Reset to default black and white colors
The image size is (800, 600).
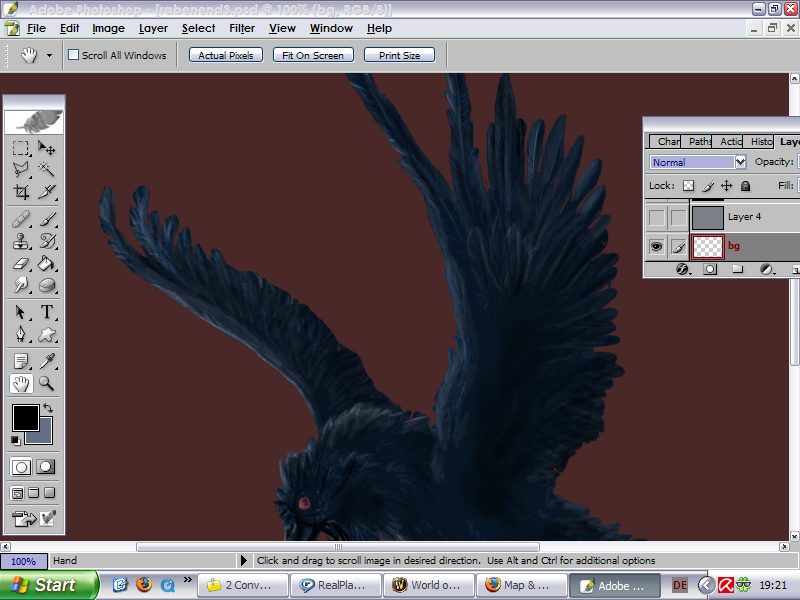tap(15, 440)
